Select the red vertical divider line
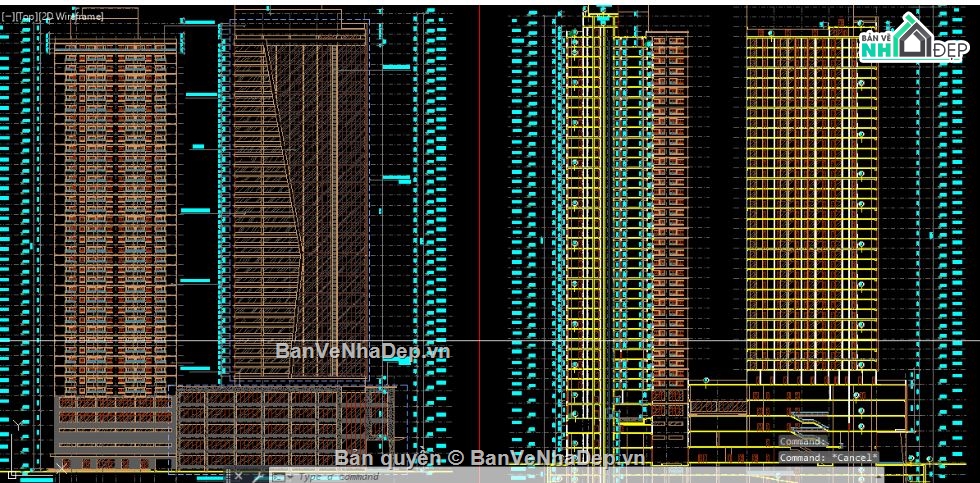 [x=481, y=200]
